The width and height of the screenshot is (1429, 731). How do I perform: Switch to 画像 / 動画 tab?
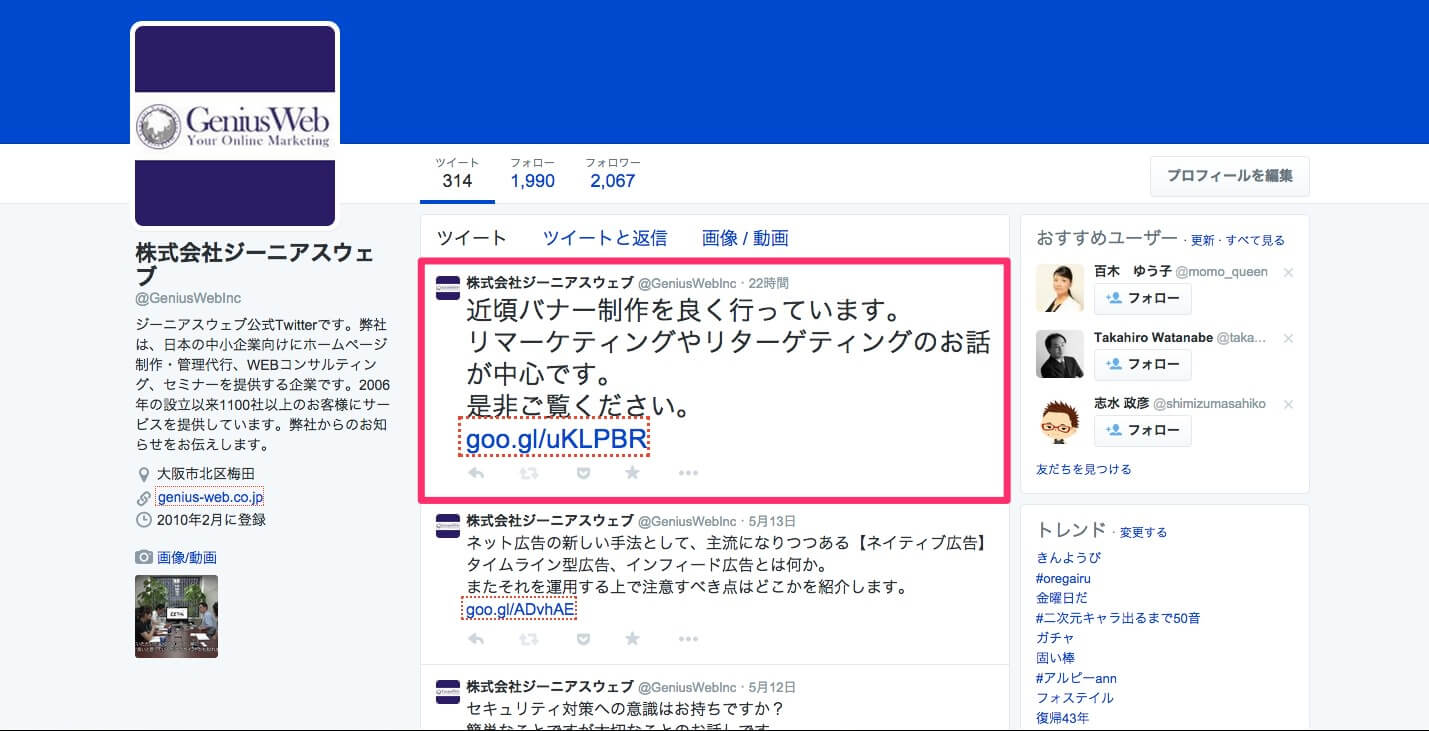[x=745, y=238]
